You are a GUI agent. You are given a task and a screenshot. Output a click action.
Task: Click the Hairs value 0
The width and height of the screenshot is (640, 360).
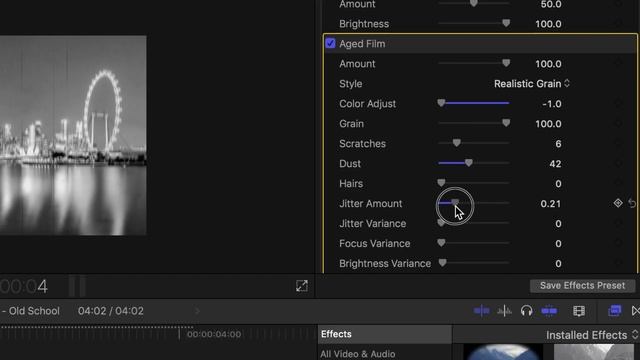[x=558, y=184]
